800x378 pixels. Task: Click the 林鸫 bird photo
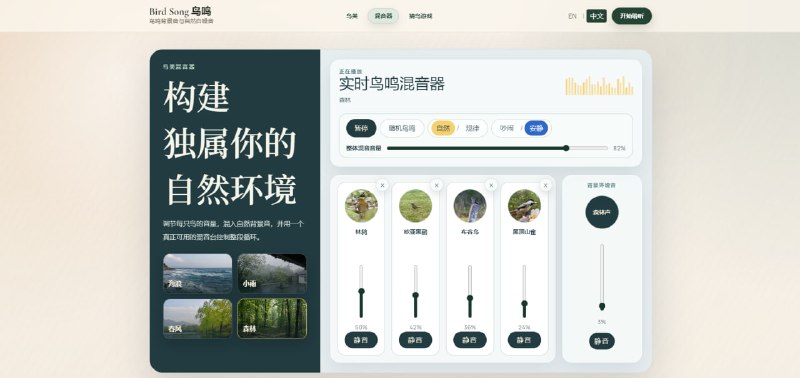(361, 206)
